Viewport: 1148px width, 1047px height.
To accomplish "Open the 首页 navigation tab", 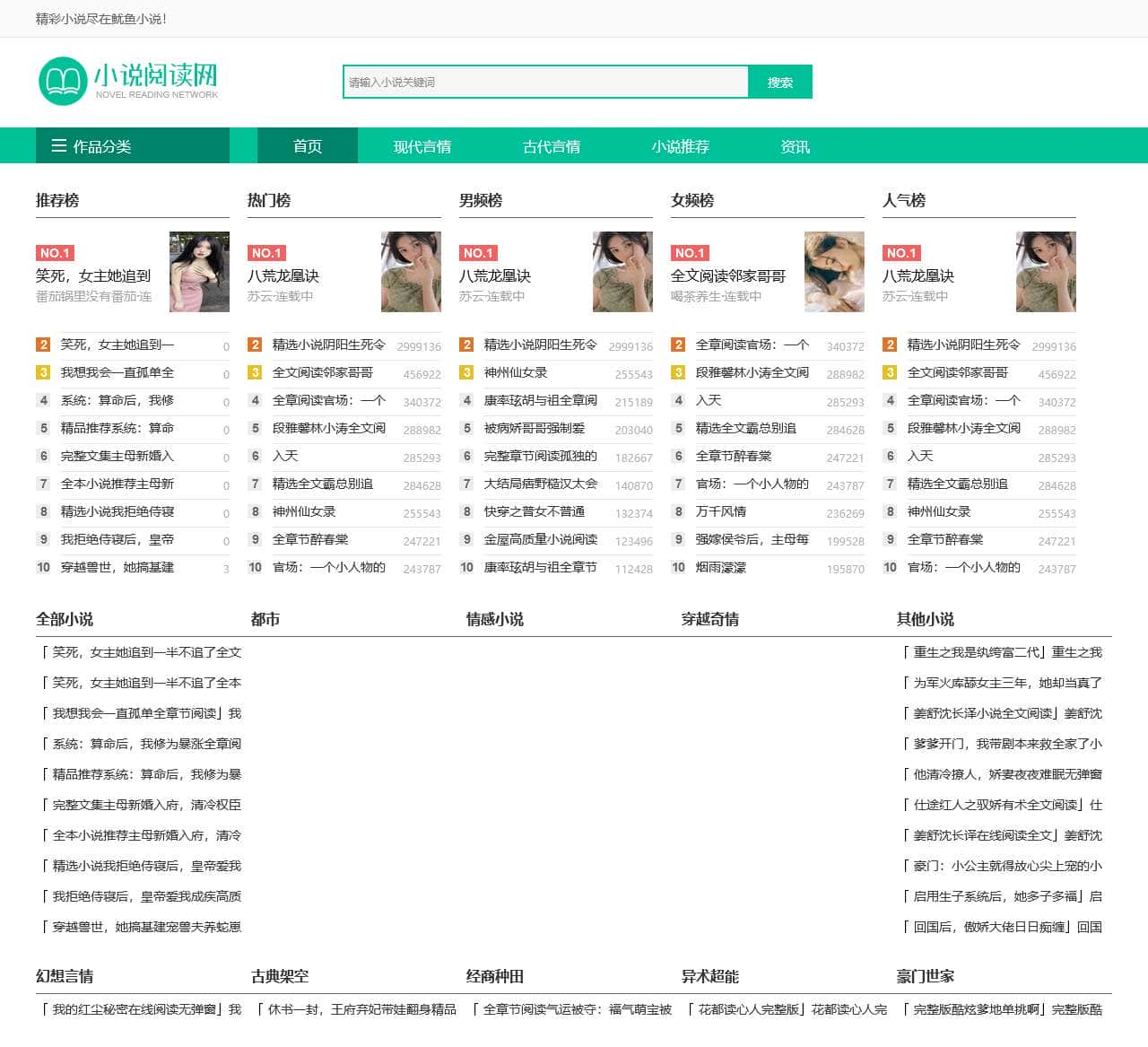I will tap(308, 145).
